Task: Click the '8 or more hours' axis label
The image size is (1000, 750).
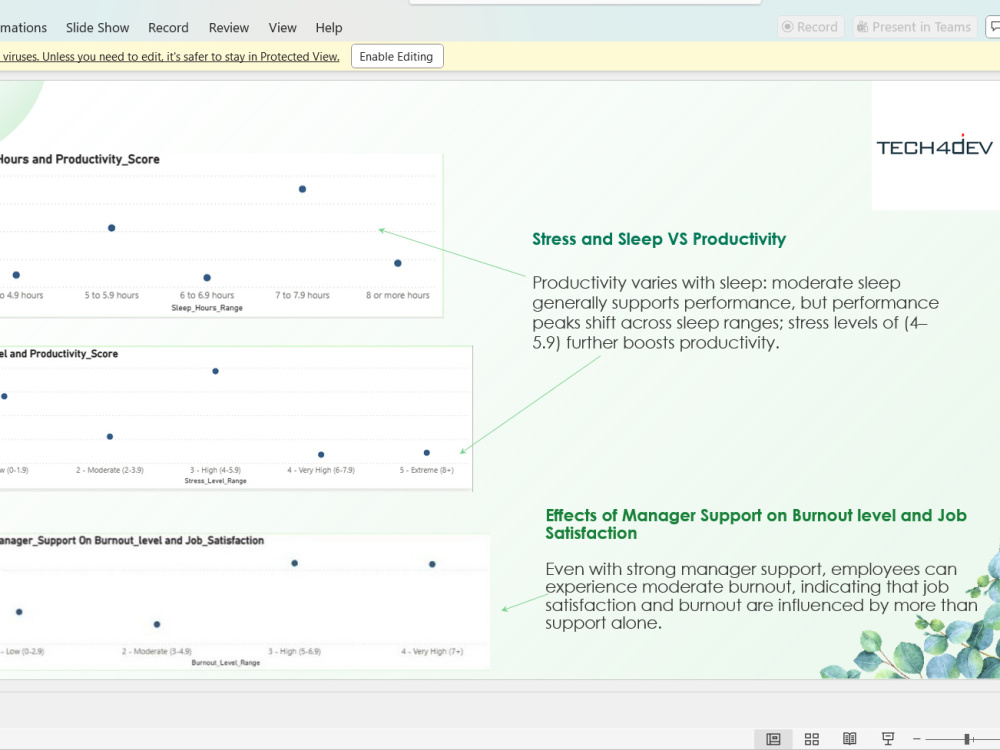Action: coord(397,295)
